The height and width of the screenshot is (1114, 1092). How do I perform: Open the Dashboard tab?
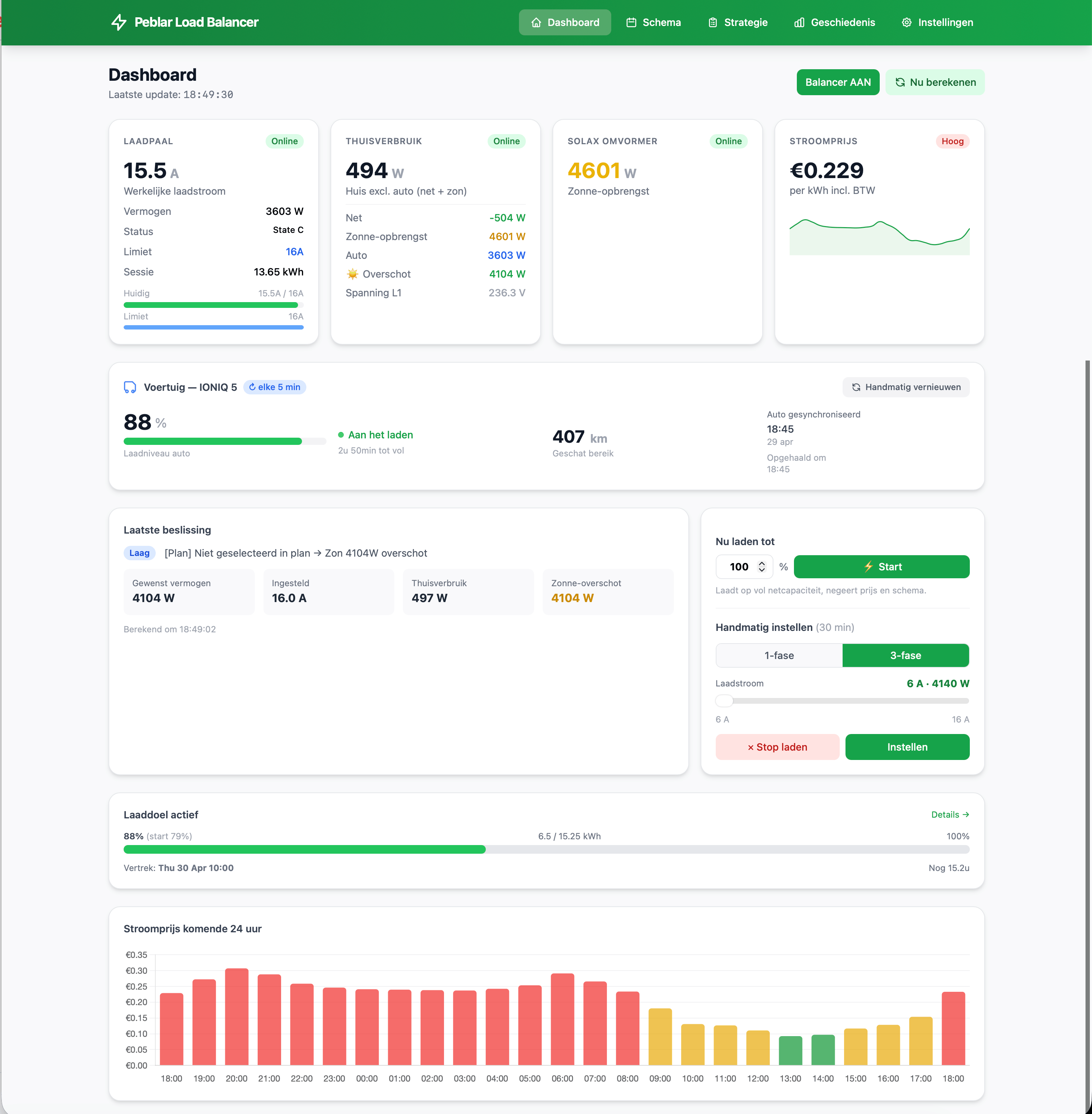(x=565, y=22)
